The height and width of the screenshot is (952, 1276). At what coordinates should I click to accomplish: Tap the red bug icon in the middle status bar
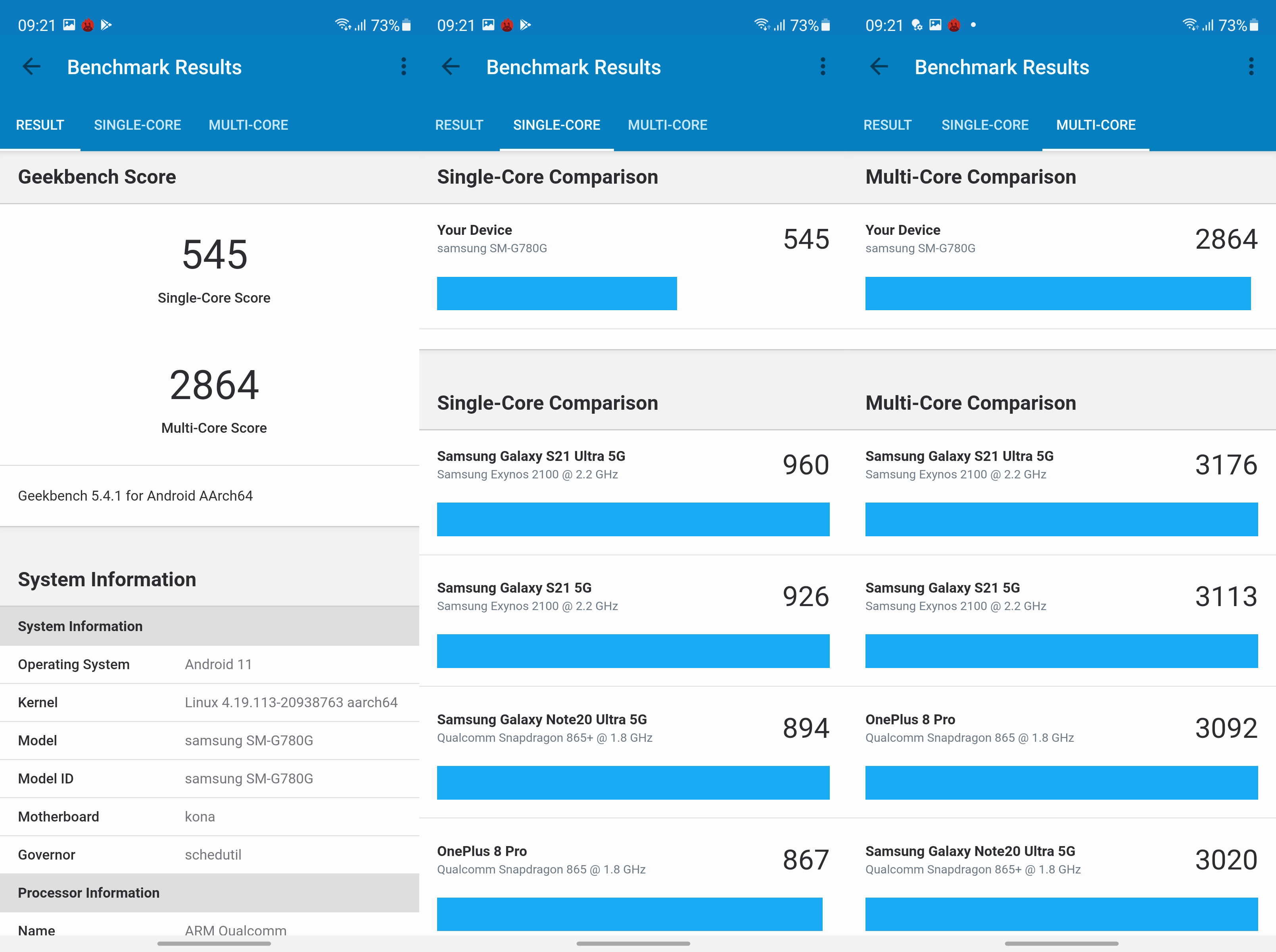click(507, 25)
